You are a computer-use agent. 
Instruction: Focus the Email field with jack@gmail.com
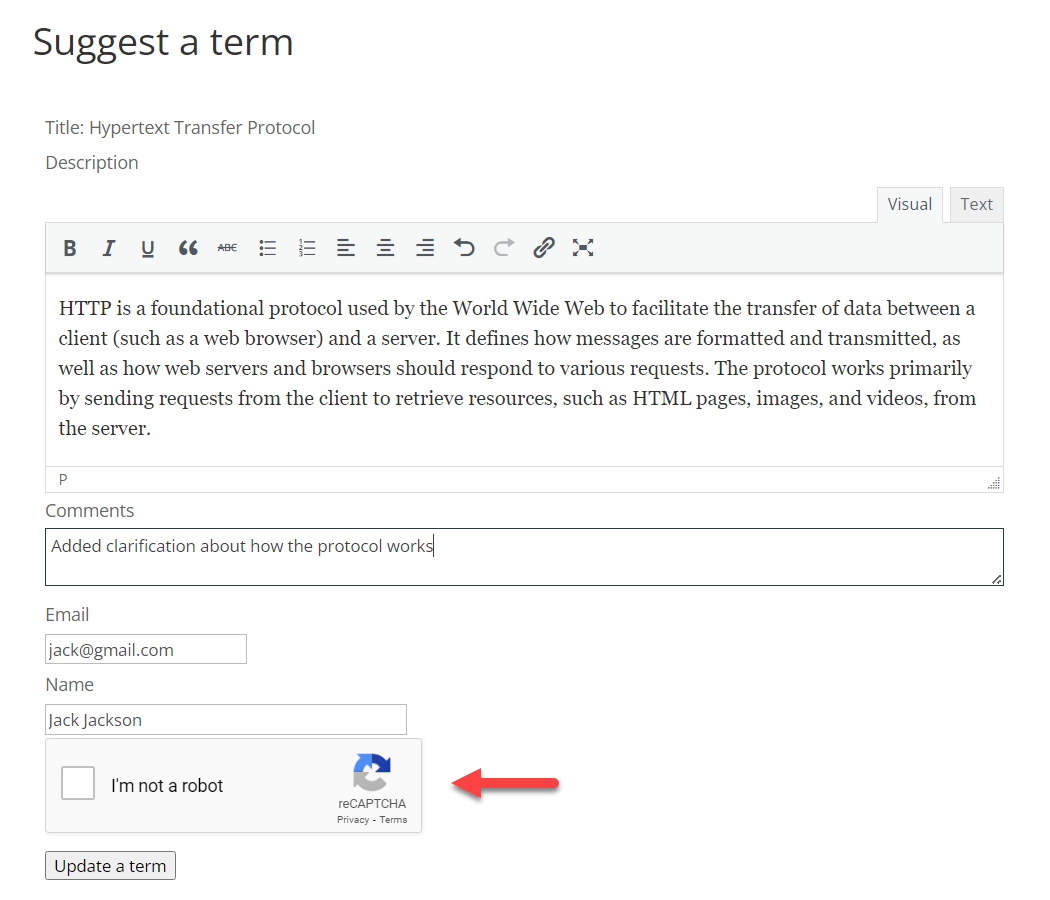pos(146,650)
